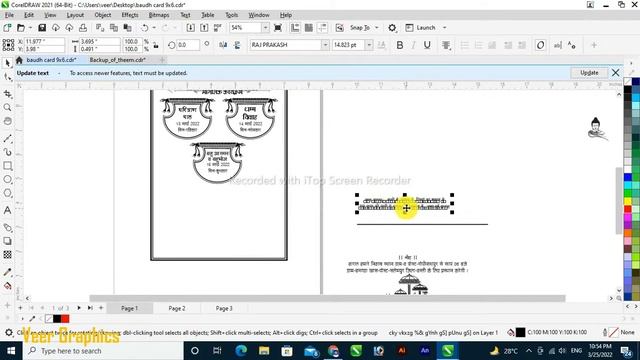
Task: Click the rotation angle input field
Action: [x=188, y=45]
